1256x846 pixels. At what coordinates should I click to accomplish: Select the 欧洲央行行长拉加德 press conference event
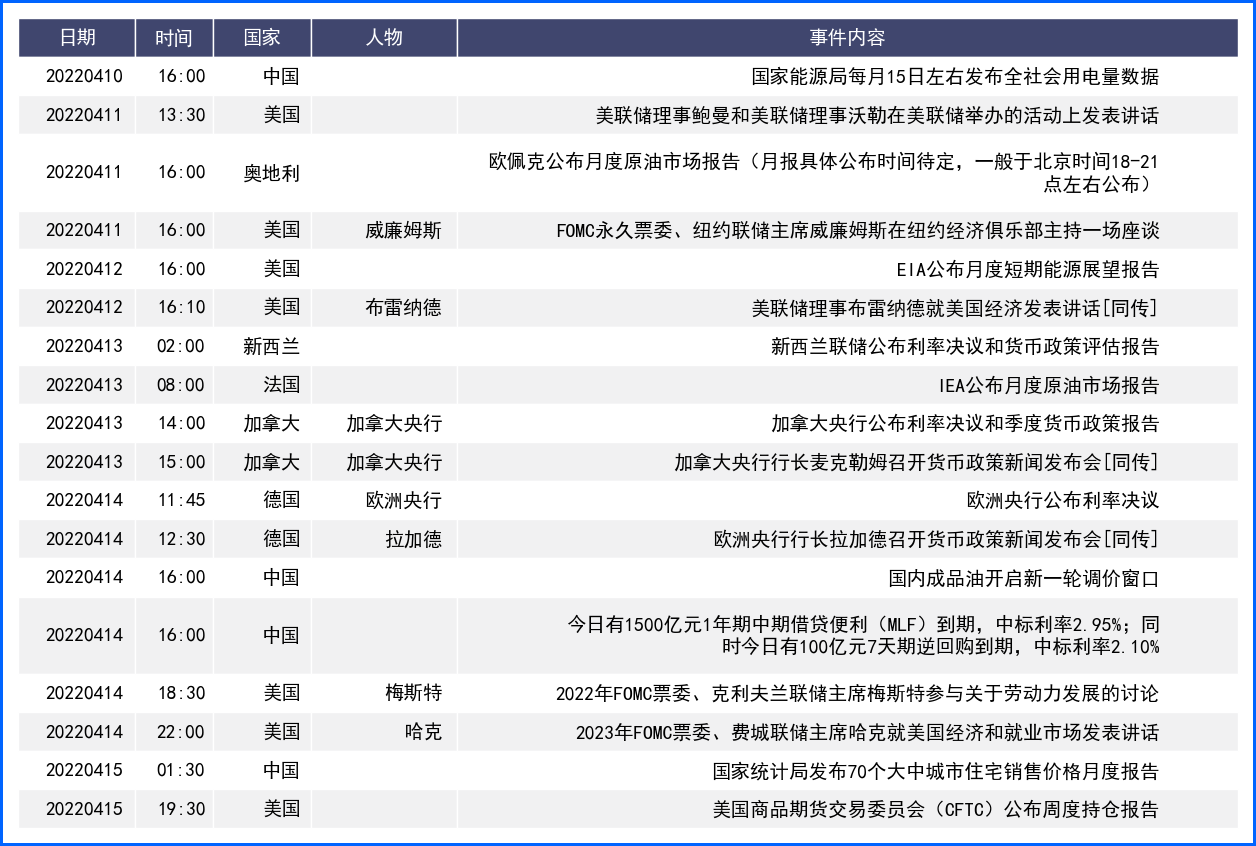[x=936, y=539]
